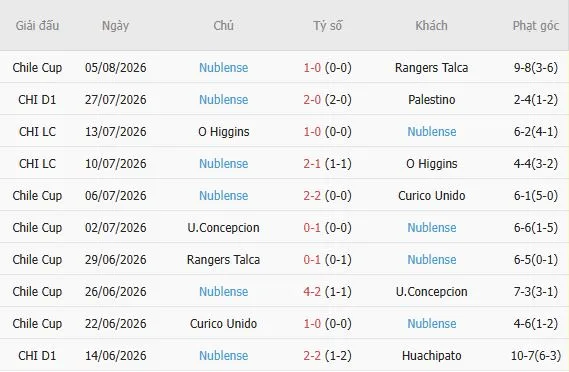Image resolution: width=569 pixels, height=372 pixels.
Task: Click U.Concepcion home team on 02/07/2026
Action: point(224,228)
